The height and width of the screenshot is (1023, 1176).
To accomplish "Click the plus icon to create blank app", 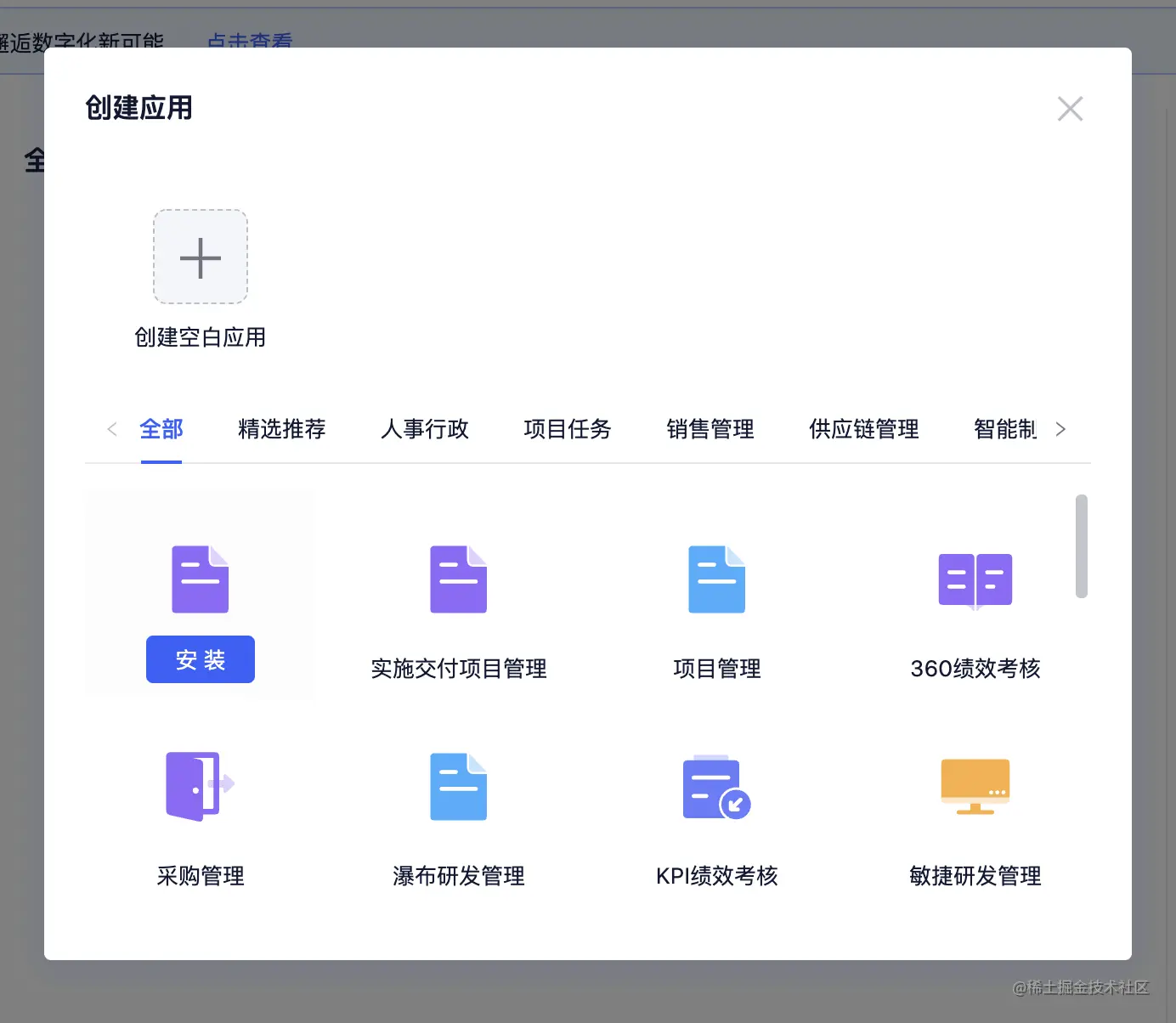I will click(x=201, y=257).
